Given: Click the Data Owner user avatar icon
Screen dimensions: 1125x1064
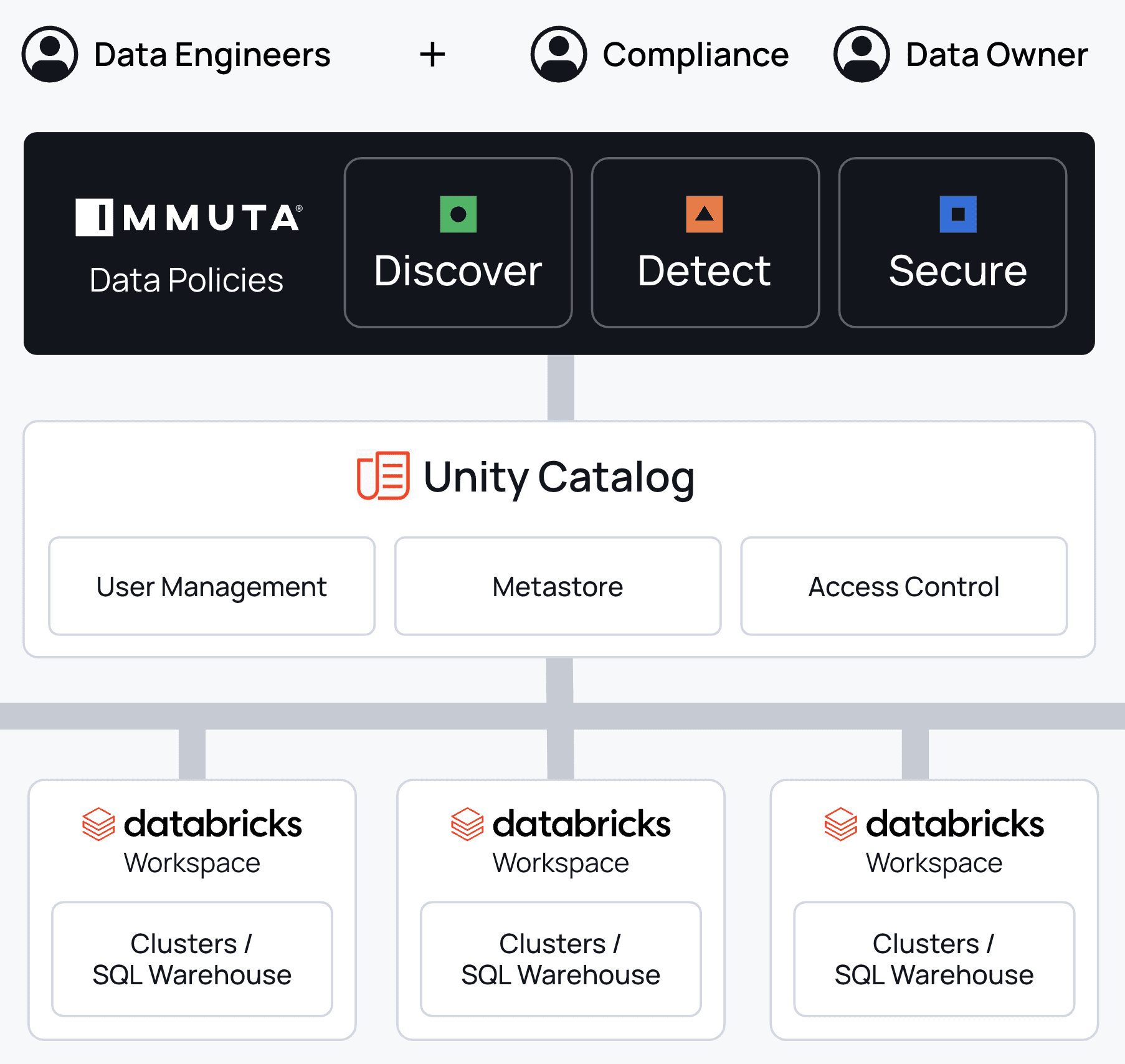Looking at the screenshot, I should [x=862, y=54].
